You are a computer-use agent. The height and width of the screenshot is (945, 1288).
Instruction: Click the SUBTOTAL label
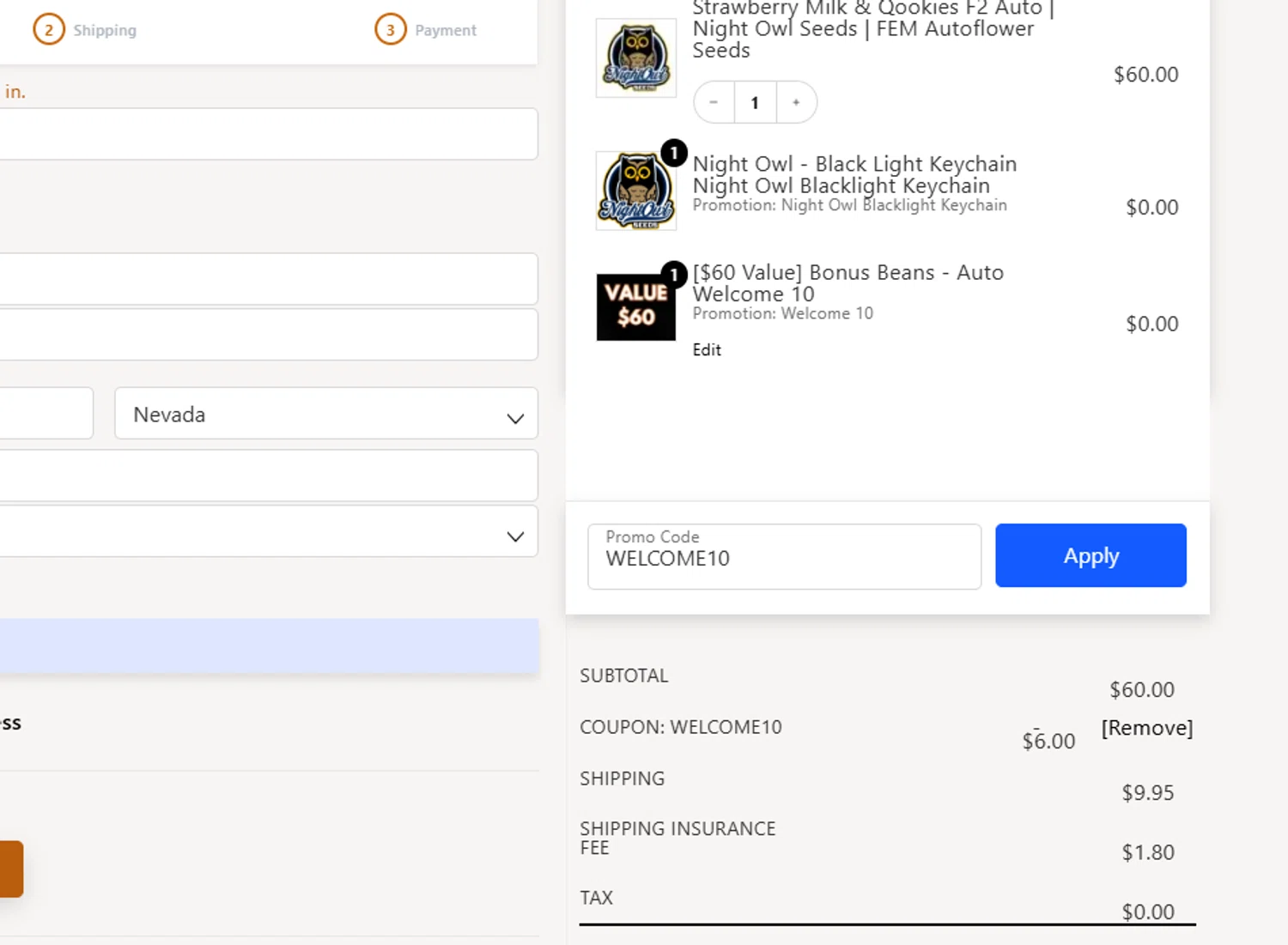pyautogui.click(x=623, y=675)
